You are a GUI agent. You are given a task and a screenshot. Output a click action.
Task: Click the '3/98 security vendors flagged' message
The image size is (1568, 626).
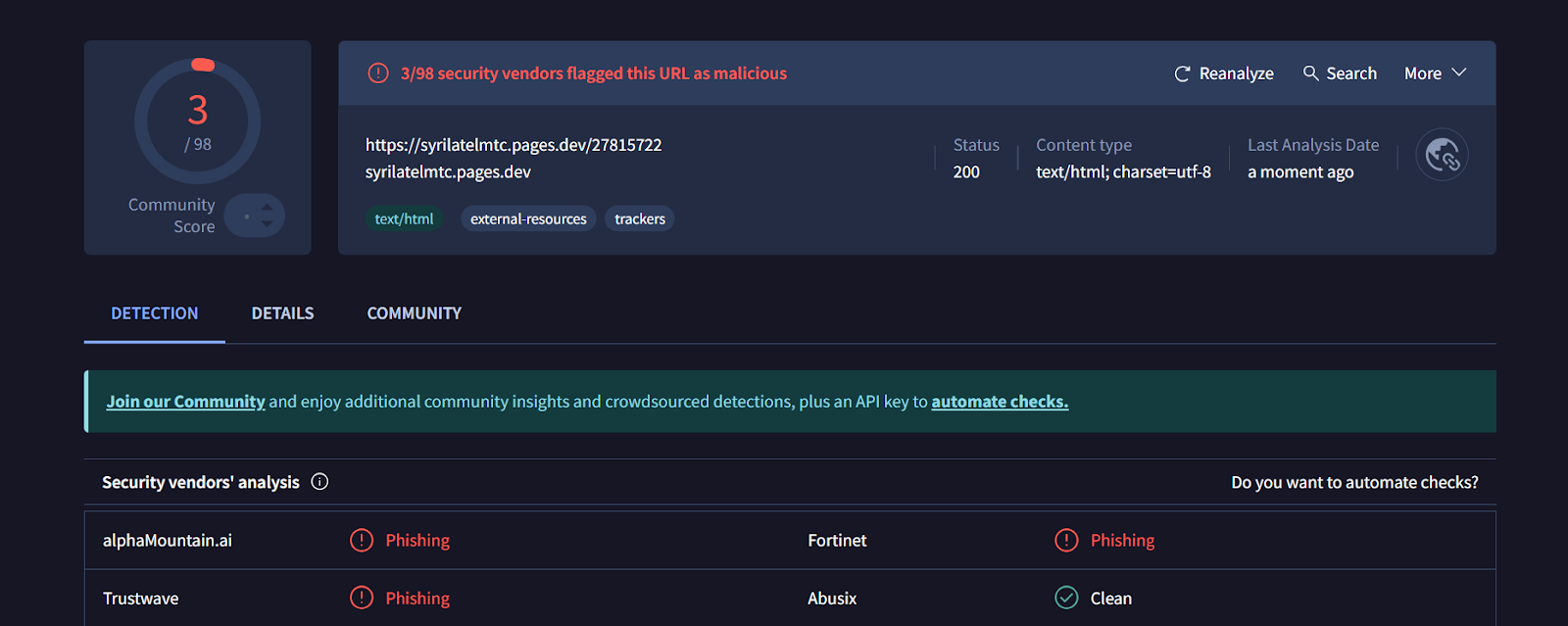[x=593, y=73]
